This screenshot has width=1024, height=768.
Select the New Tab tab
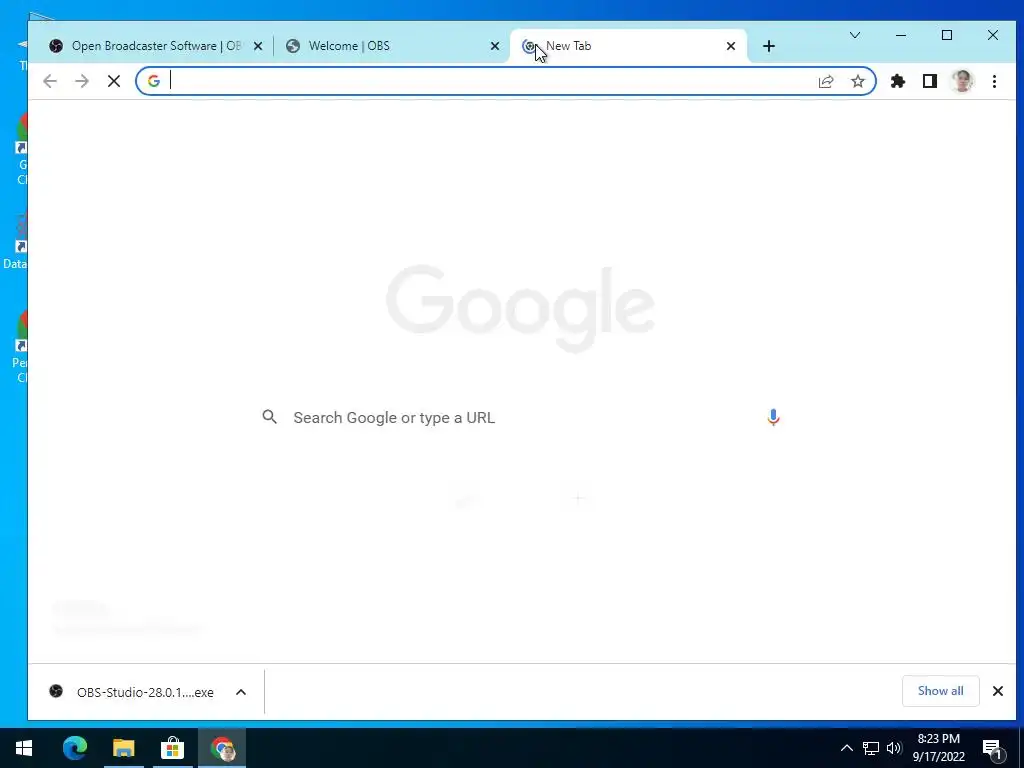tap(627, 46)
